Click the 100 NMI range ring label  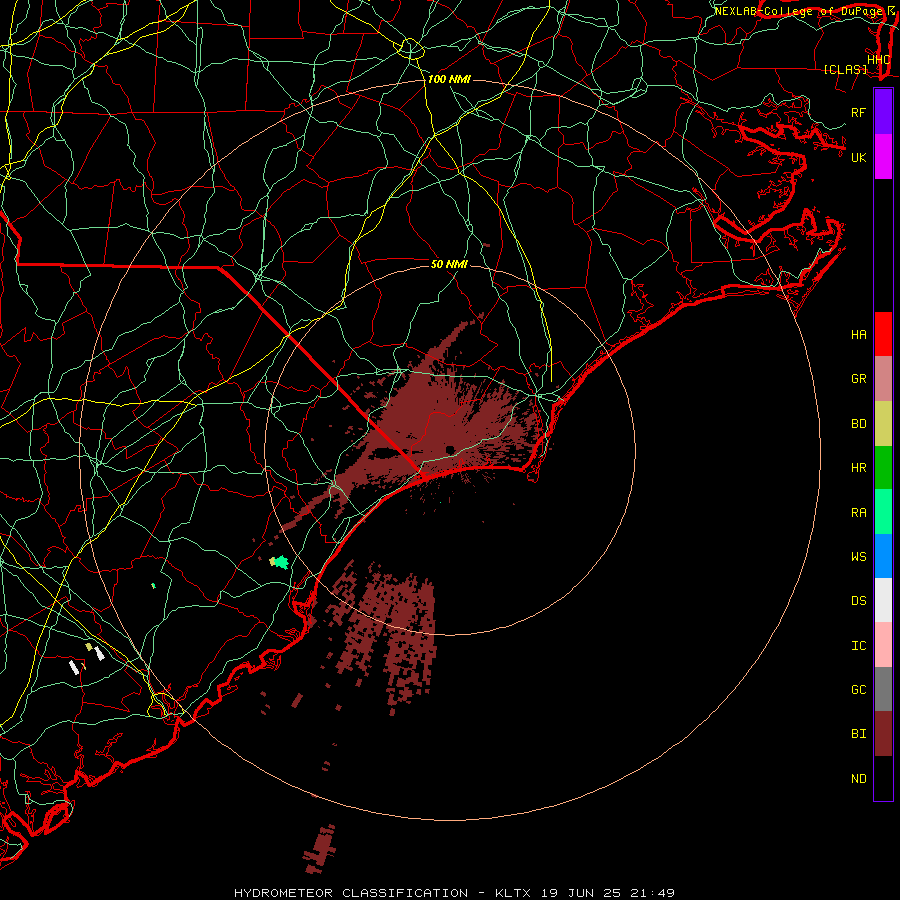[x=449, y=79]
